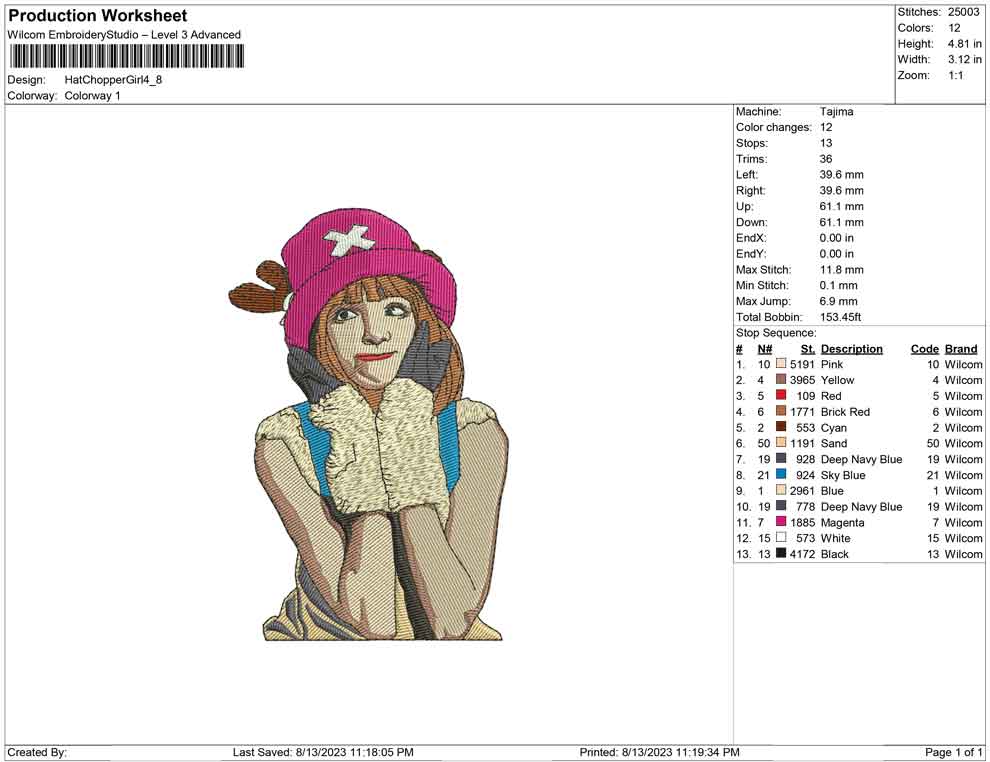Image resolution: width=990 pixels, height=762 pixels.
Task: Click the Max Stitch value 11.8 mm
Action: pyautogui.click(x=841, y=270)
